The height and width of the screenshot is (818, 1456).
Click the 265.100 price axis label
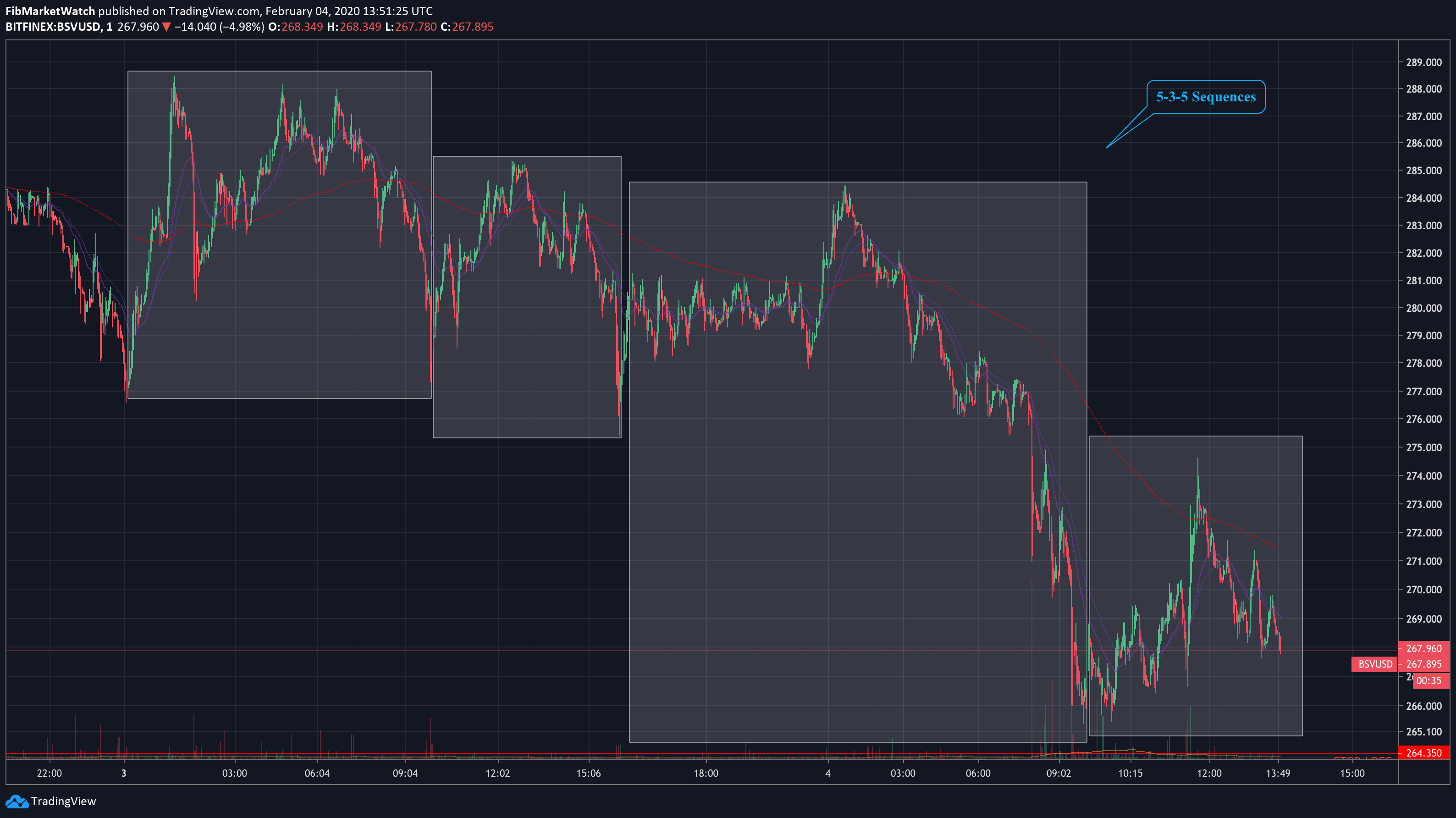(1424, 731)
